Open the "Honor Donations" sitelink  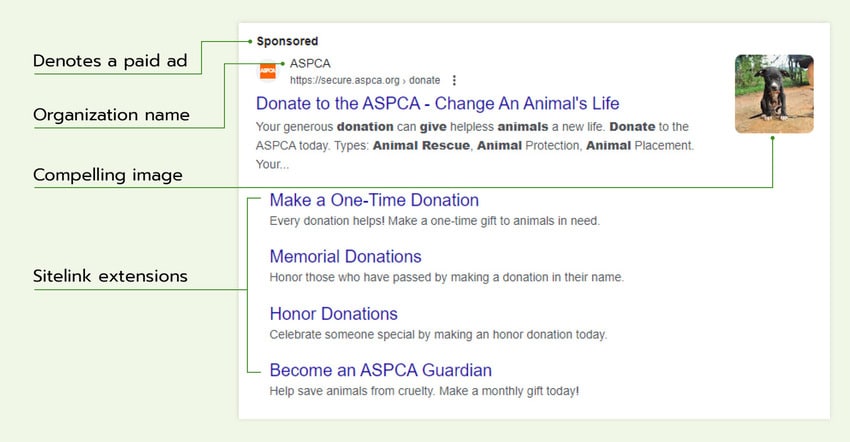[333, 314]
